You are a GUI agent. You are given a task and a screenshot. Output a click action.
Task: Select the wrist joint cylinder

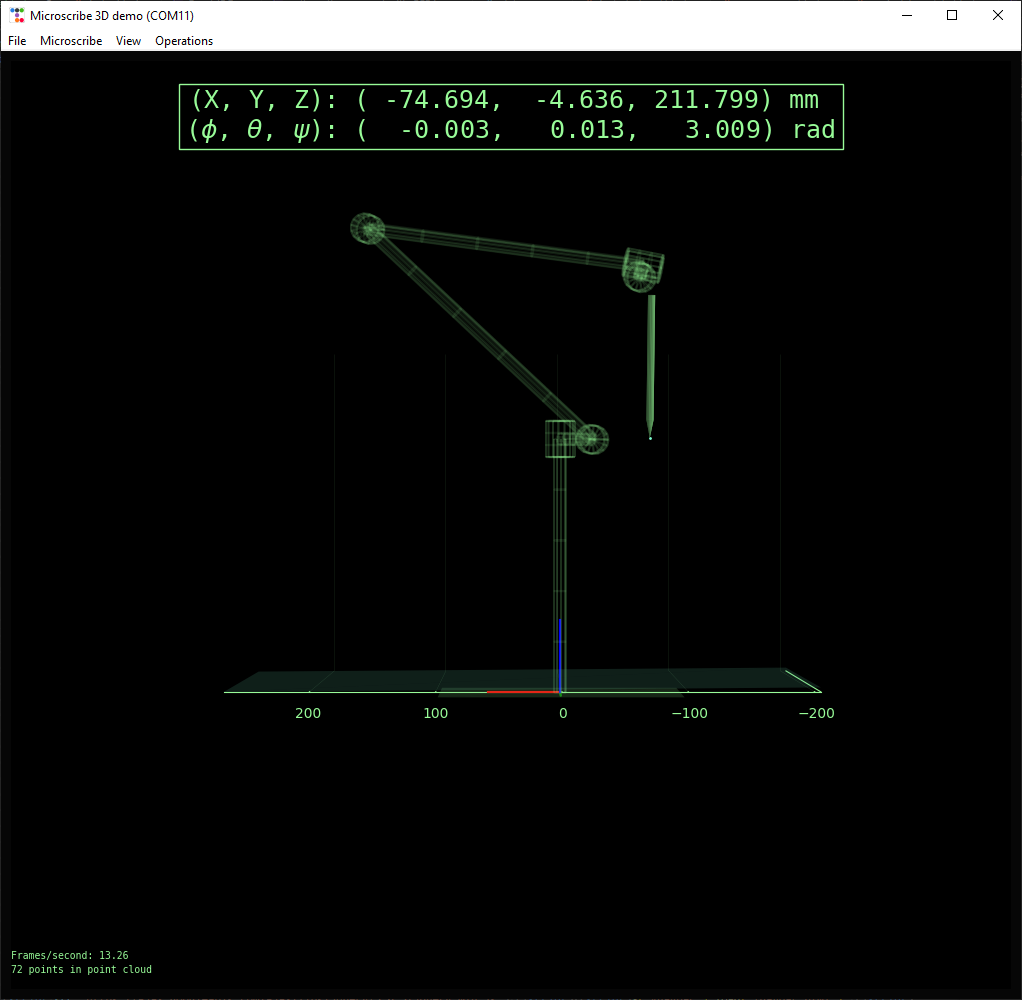coord(642,269)
